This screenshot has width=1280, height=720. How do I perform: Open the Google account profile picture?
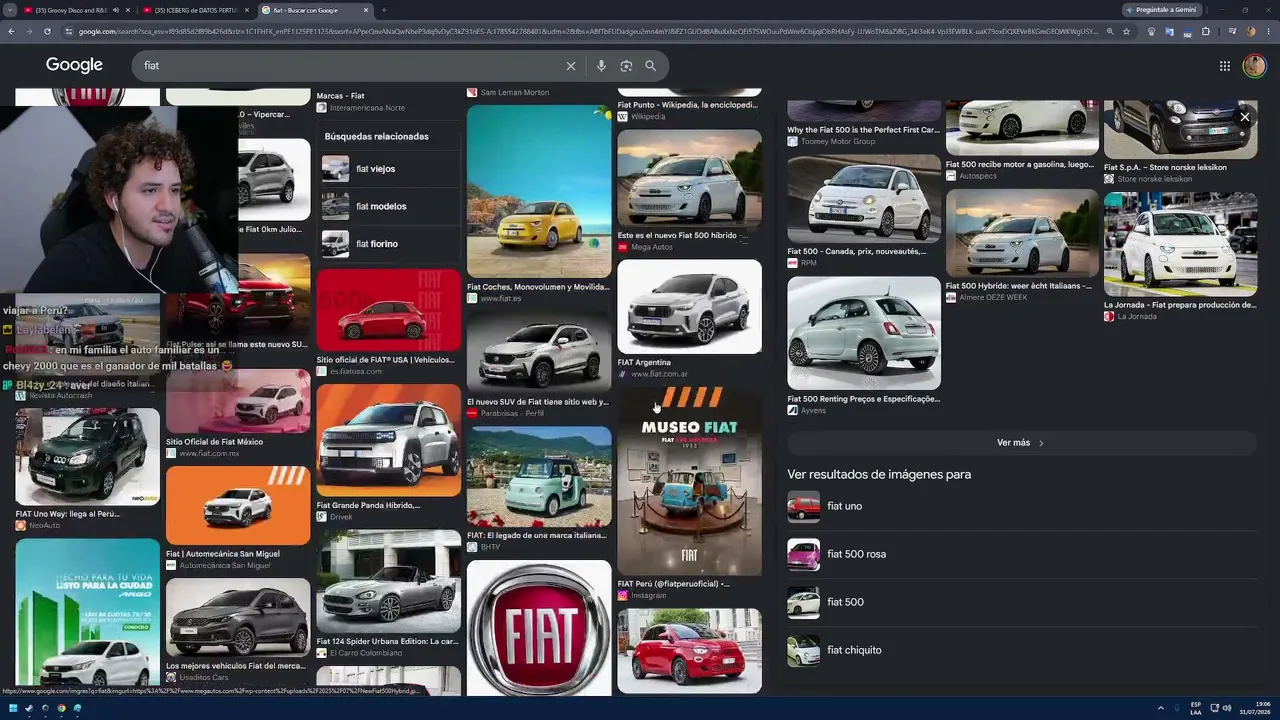(x=1254, y=66)
